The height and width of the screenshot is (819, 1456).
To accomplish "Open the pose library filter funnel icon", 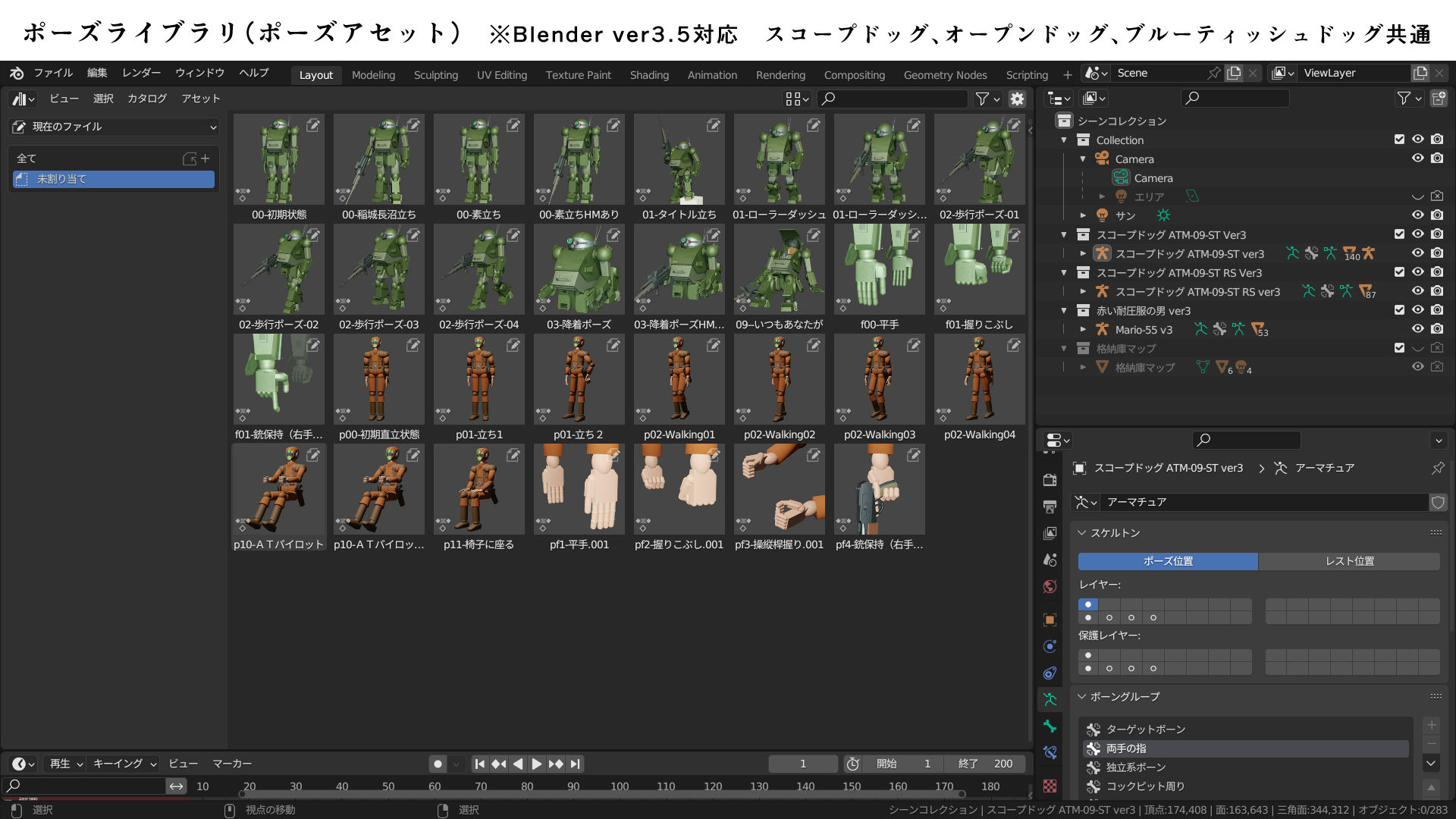I will 984,99.
